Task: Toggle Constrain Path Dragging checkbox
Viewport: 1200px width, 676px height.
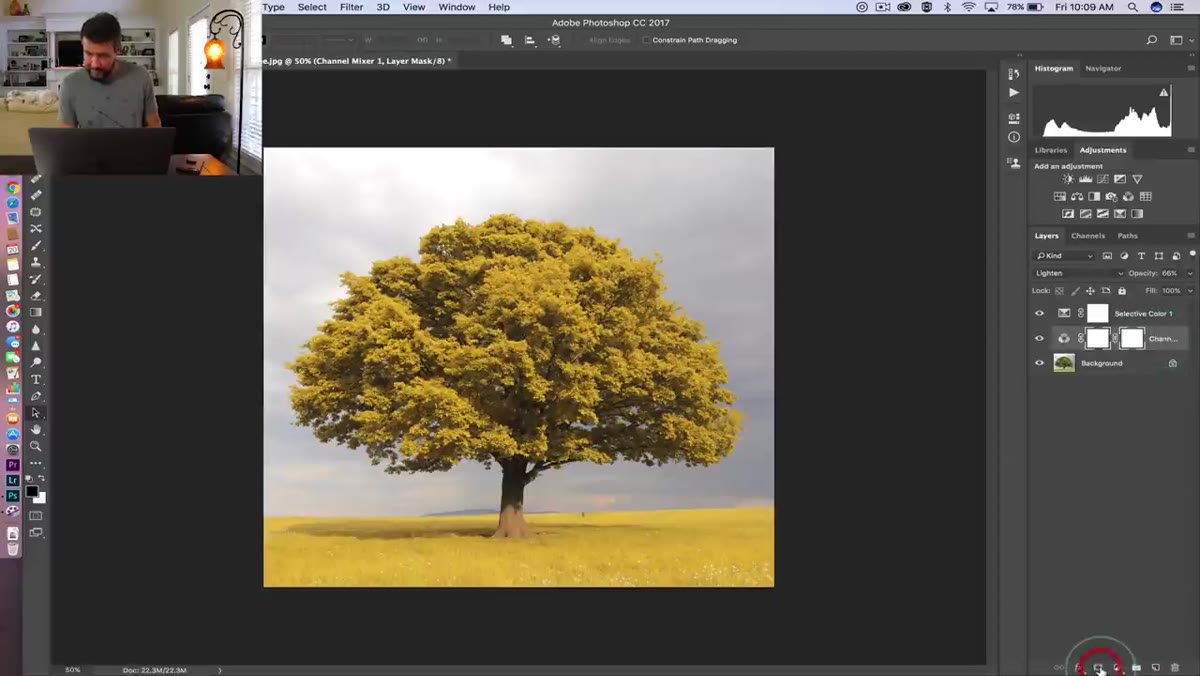Action: (646, 40)
